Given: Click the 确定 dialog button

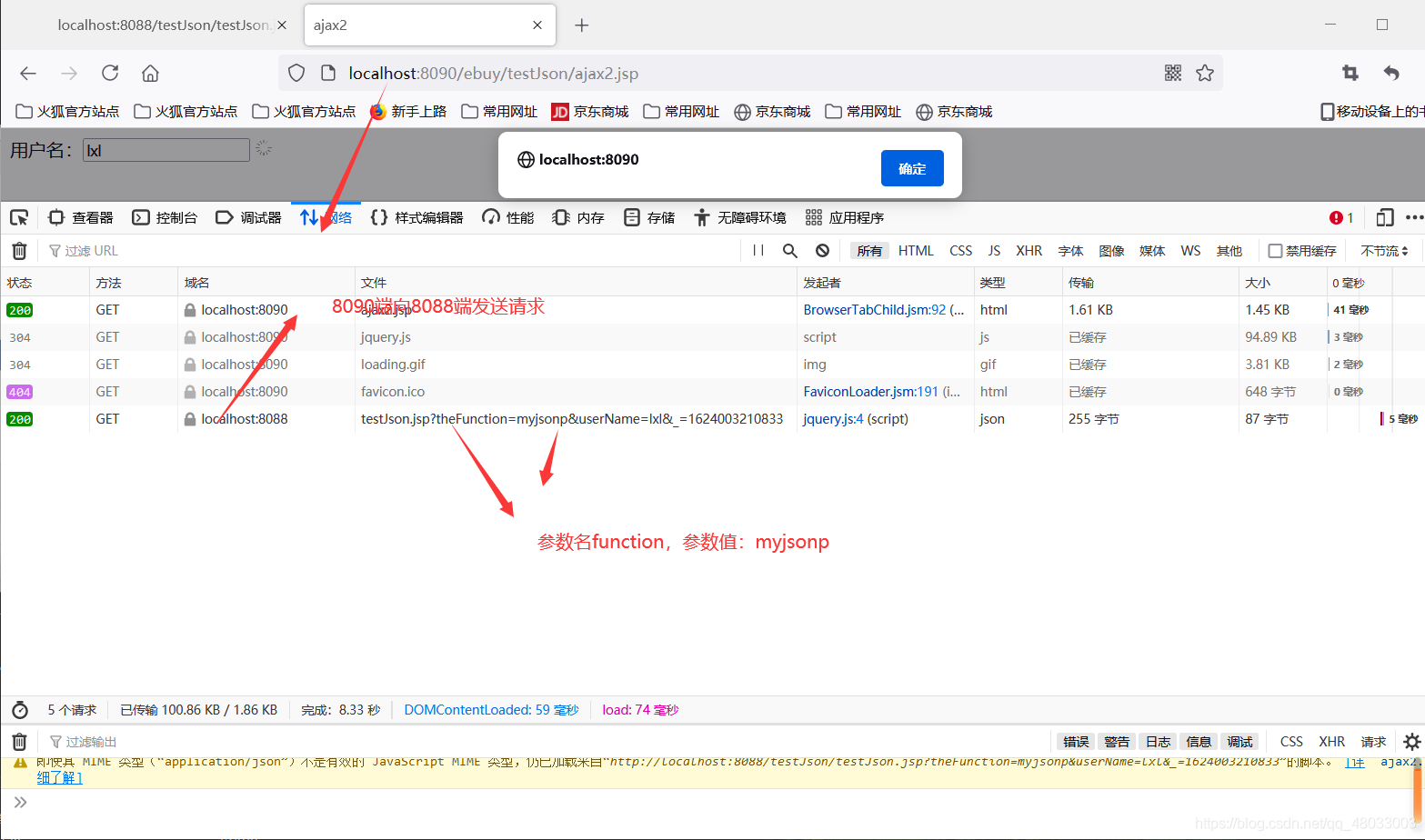Looking at the screenshot, I should click(x=911, y=168).
